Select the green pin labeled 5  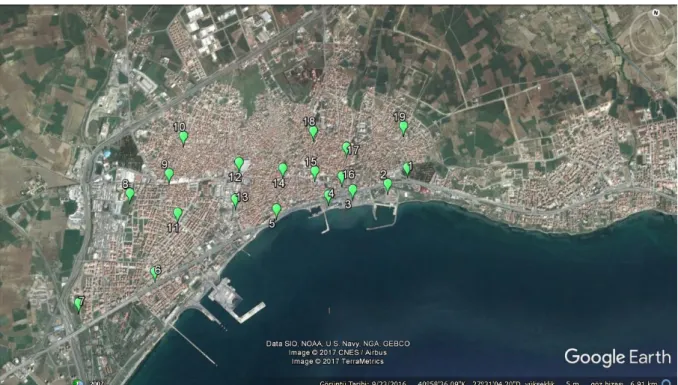(x=276, y=210)
